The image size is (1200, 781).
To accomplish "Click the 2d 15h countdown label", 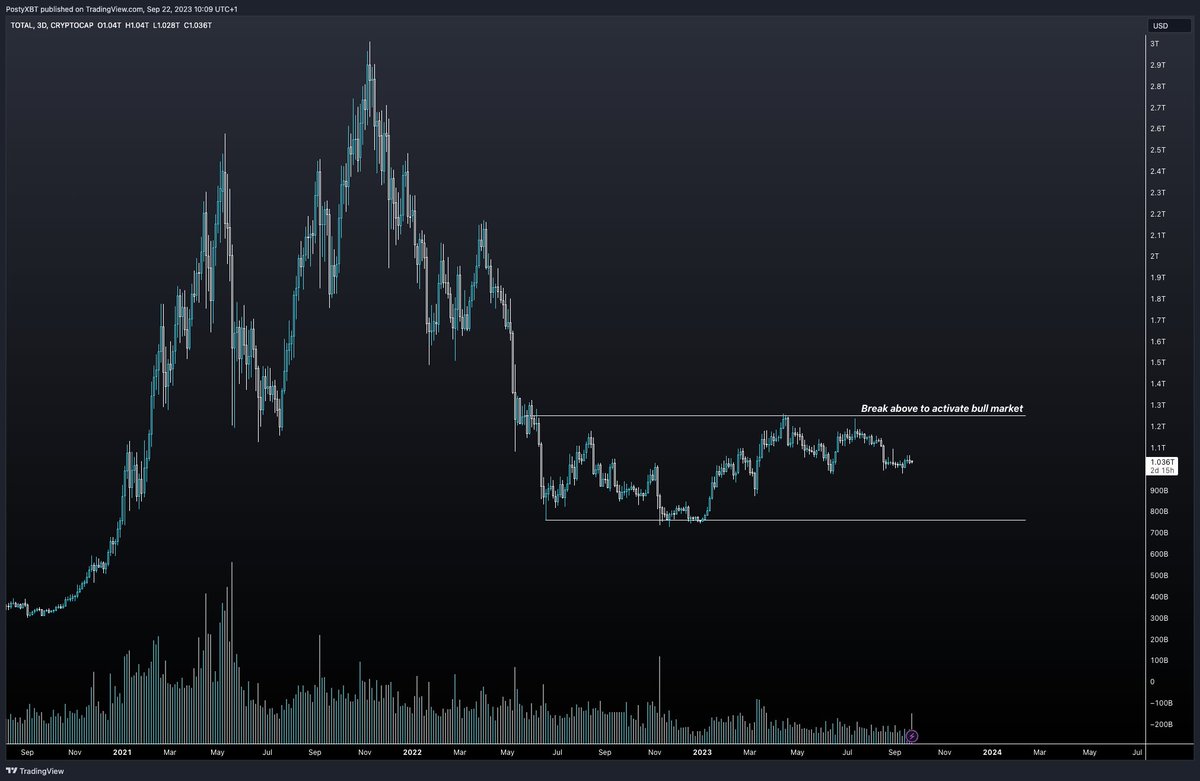I will pyautogui.click(x=1161, y=471).
